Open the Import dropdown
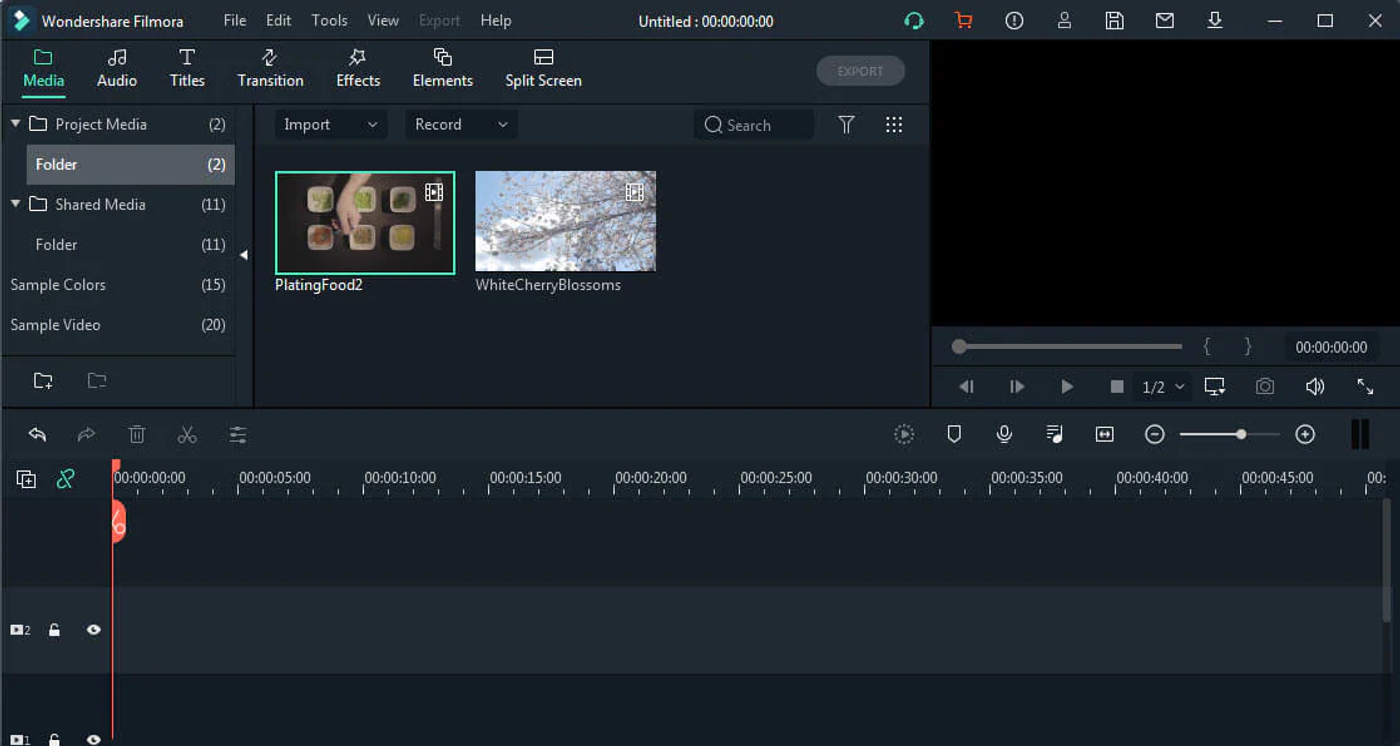Image resolution: width=1400 pixels, height=746 pixels. (330, 124)
